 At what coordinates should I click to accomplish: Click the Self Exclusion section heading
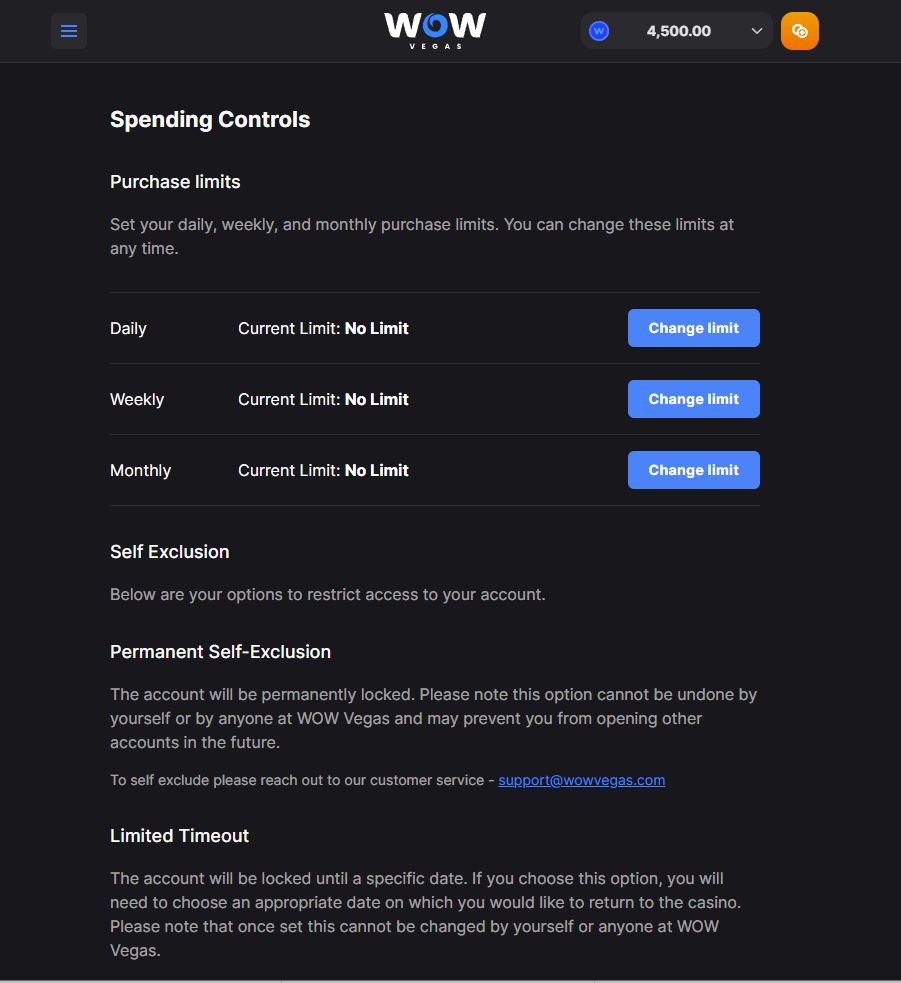[169, 552]
